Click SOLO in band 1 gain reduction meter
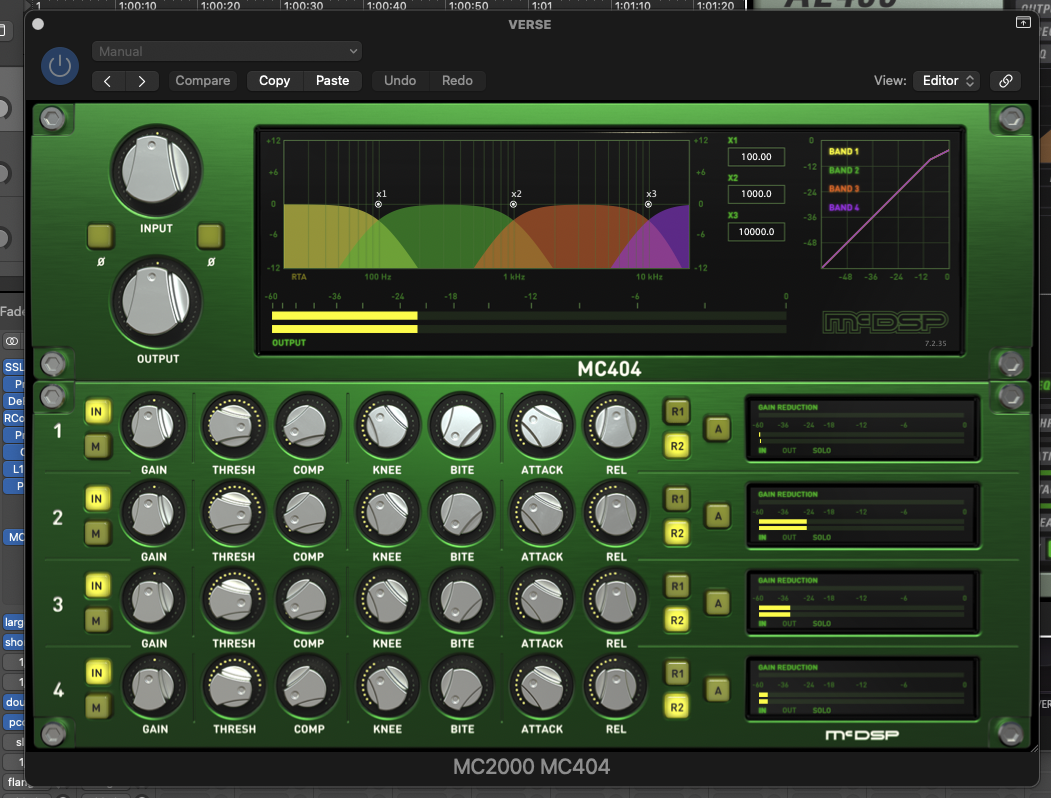The image size is (1051, 798). [x=822, y=451]
